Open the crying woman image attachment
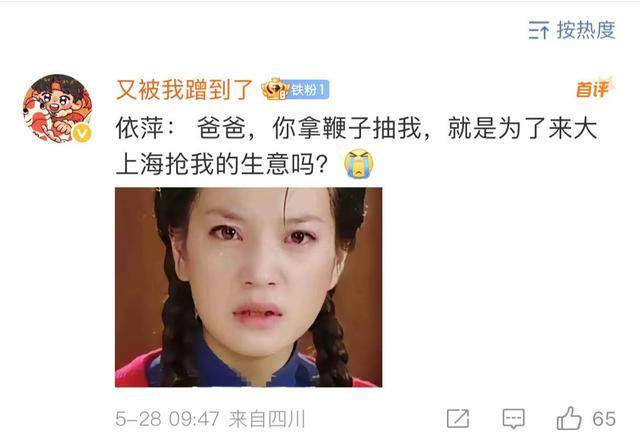The height and width of the screenshot is (445, 640). pyautogui.click(x=249, y=287)
